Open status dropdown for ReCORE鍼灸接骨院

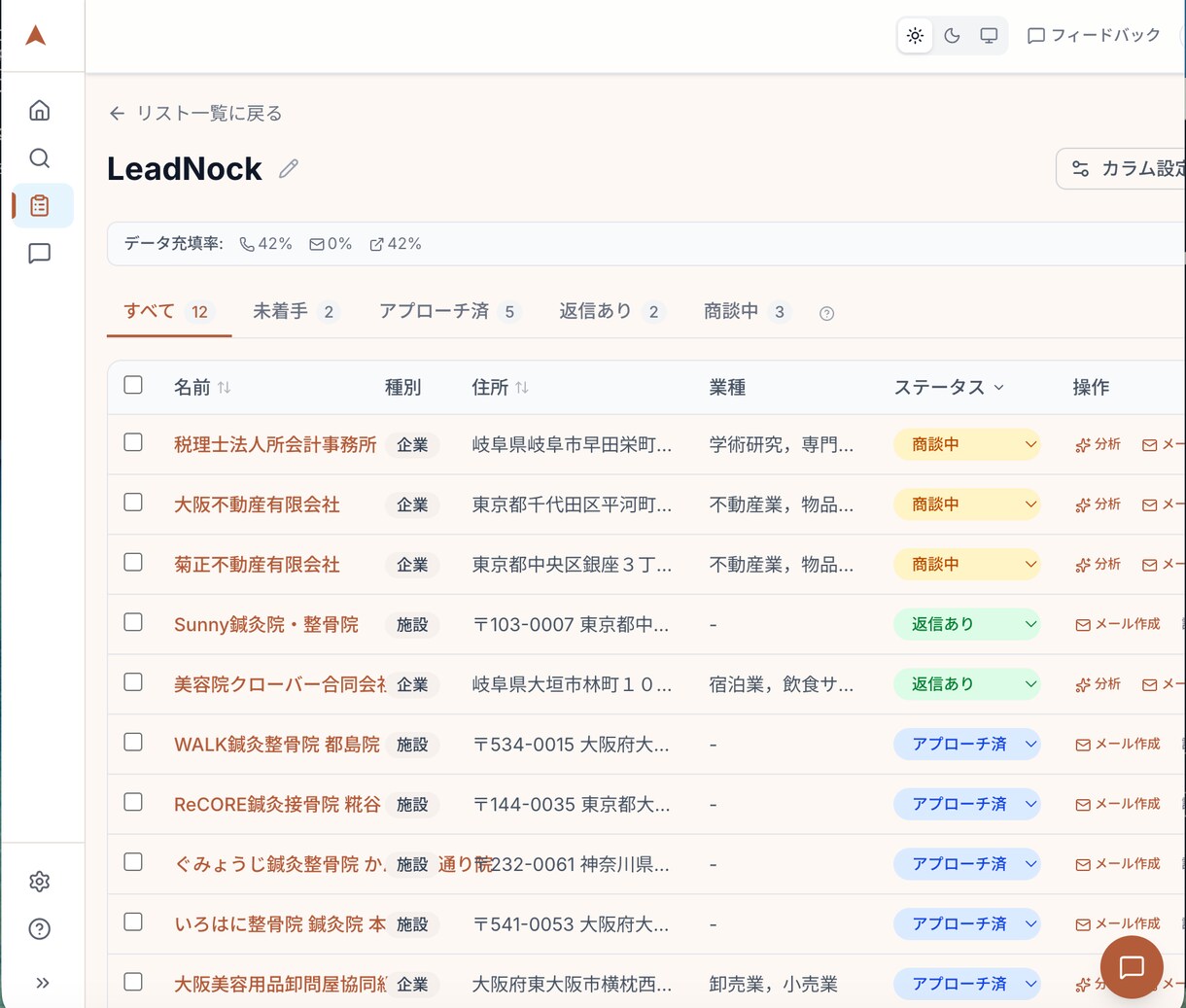click(967, 804)
